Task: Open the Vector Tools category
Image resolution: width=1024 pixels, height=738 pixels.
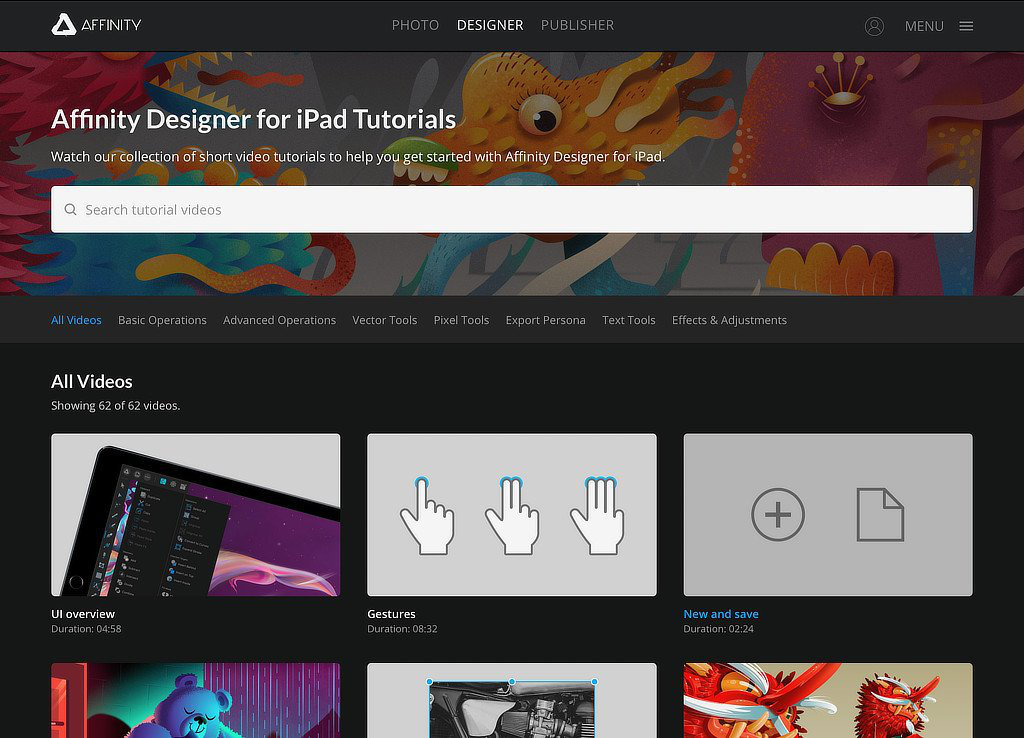Action: pos(384,320)
